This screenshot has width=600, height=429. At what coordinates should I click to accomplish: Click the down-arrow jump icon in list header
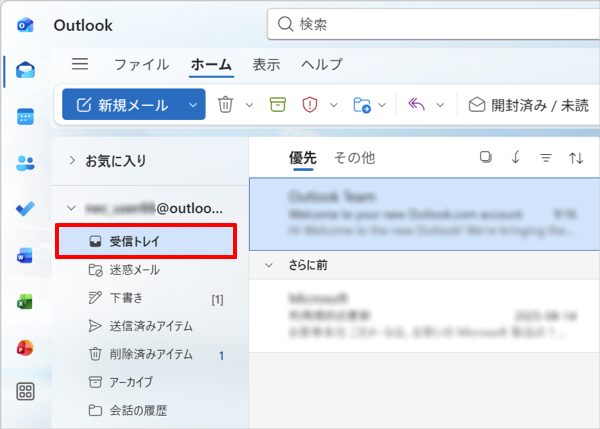point(515,157)
